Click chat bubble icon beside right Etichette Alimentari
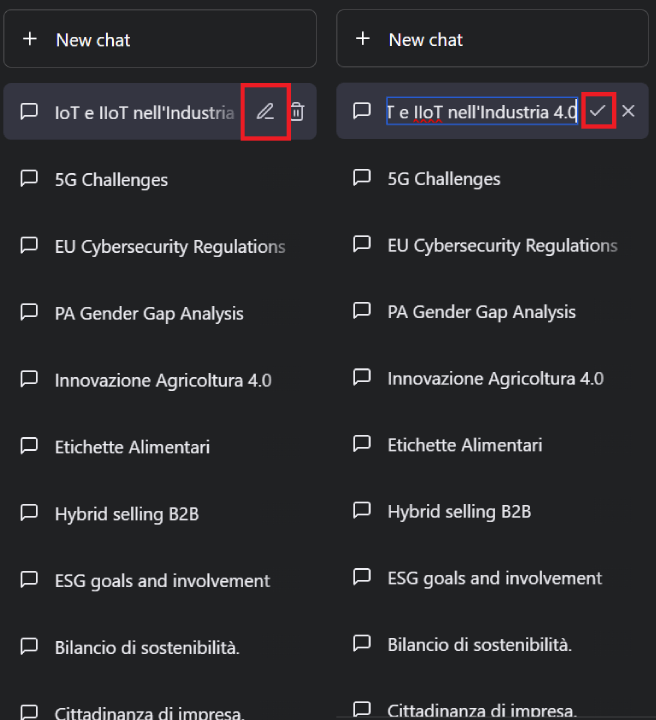656x720 pixels. (363, 445)
